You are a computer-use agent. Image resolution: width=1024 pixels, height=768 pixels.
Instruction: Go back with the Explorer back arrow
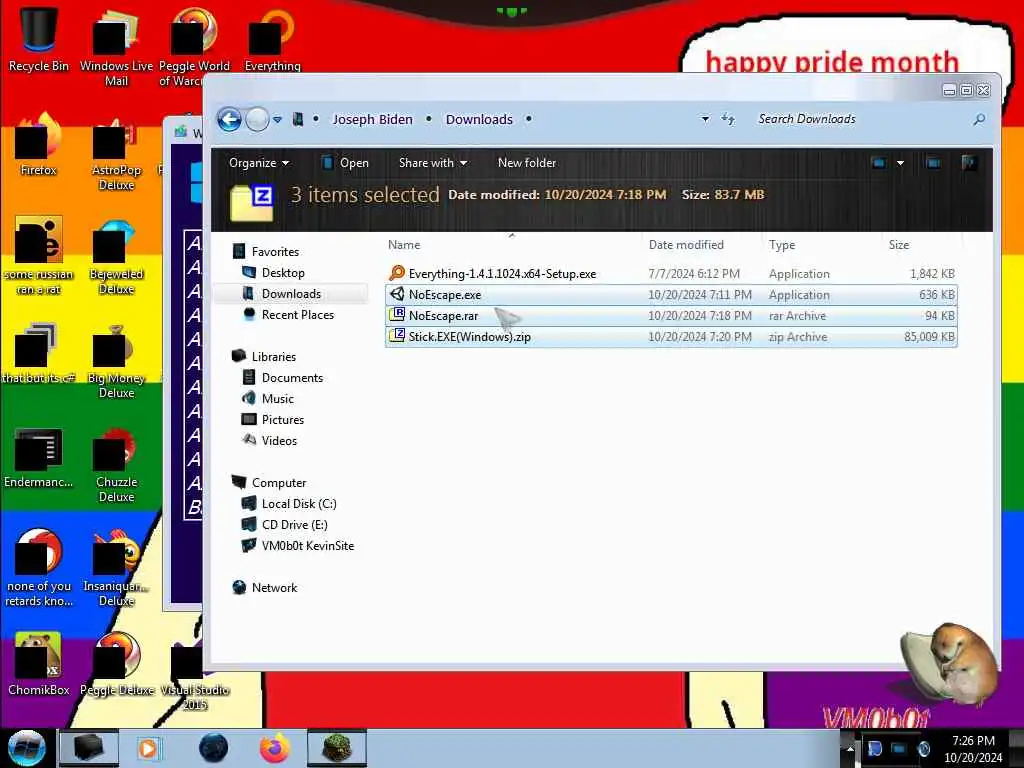pos(230,120)
